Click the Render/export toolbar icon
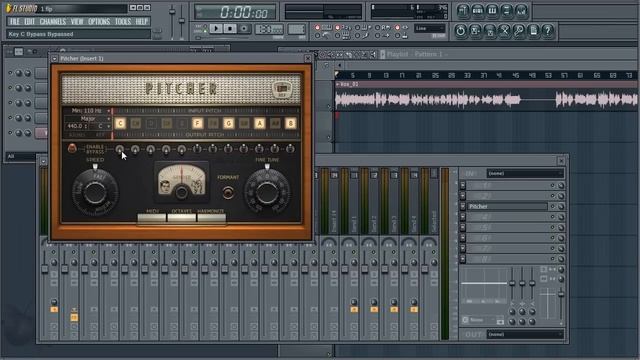 click(x=490, y=31)
